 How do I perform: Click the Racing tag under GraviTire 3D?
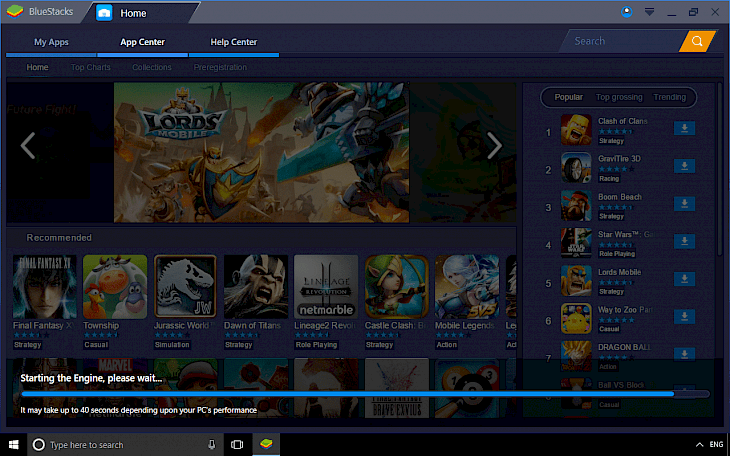point(609,178)
